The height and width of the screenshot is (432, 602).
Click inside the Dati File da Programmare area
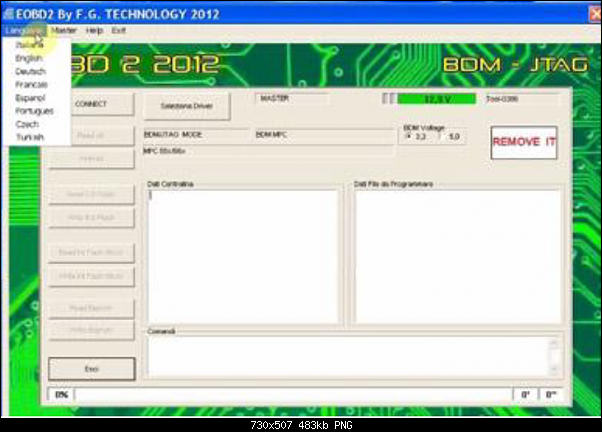pyautogui.click(x=458, y=256)
